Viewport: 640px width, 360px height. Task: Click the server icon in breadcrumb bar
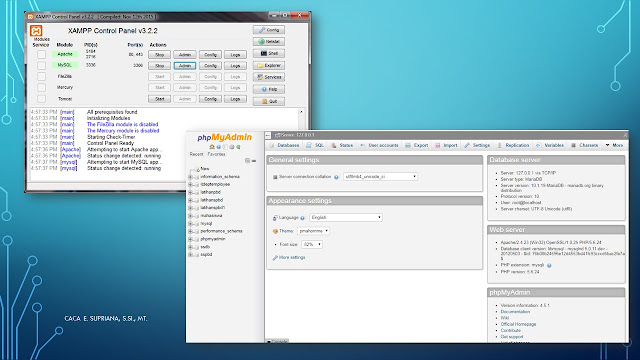[x=278, y=135]
